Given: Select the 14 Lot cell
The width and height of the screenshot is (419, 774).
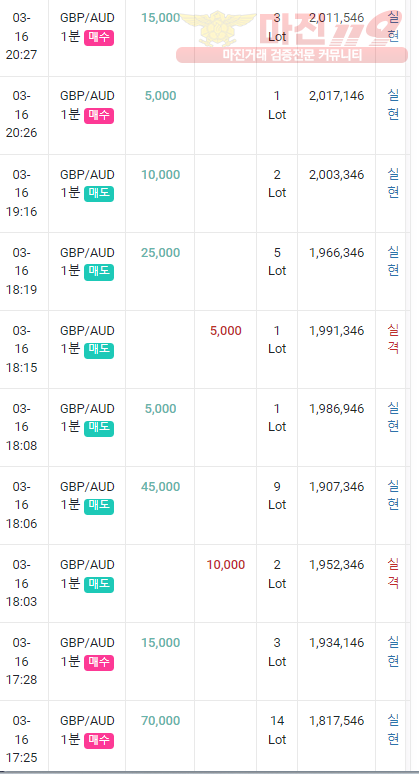Looking at the screenshot, I should coord(277,730).
